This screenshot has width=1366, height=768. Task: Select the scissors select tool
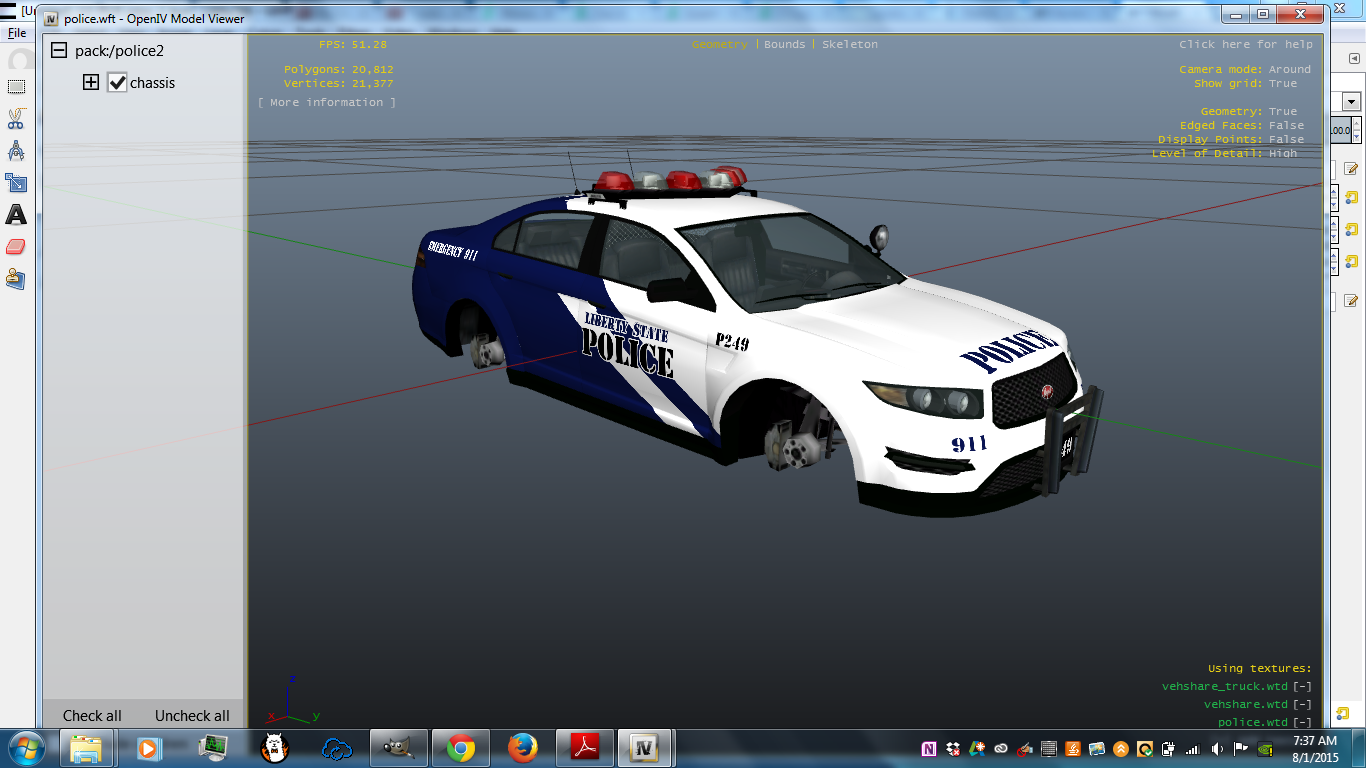pos(16,120)
